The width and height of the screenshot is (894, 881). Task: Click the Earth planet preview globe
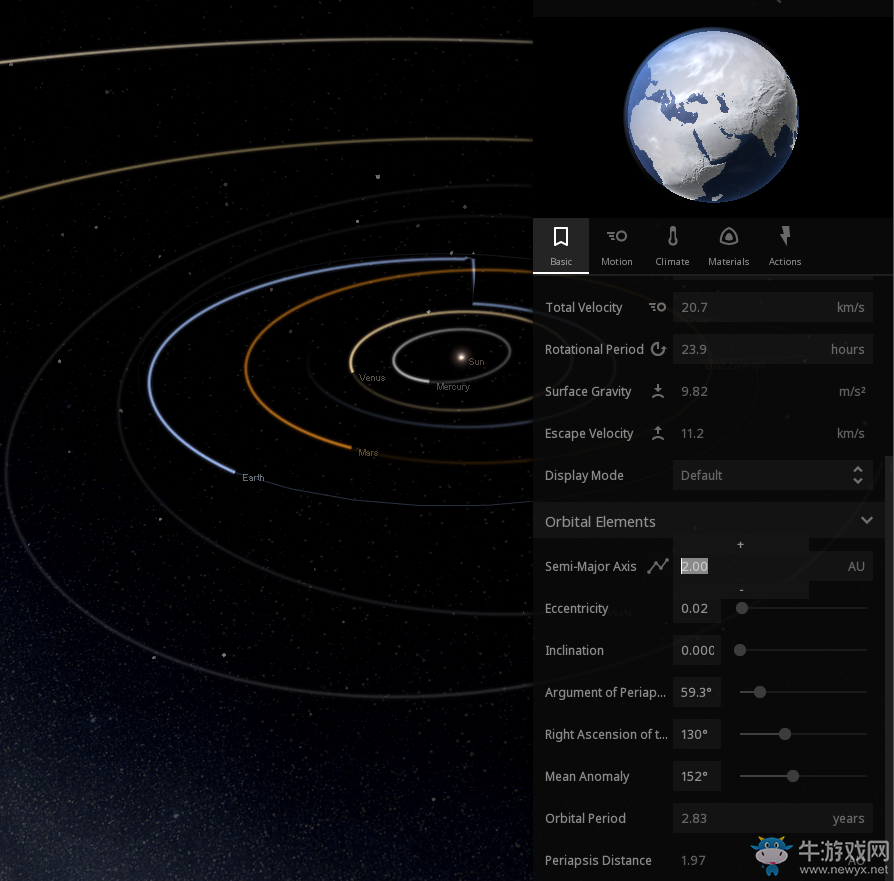712,116
